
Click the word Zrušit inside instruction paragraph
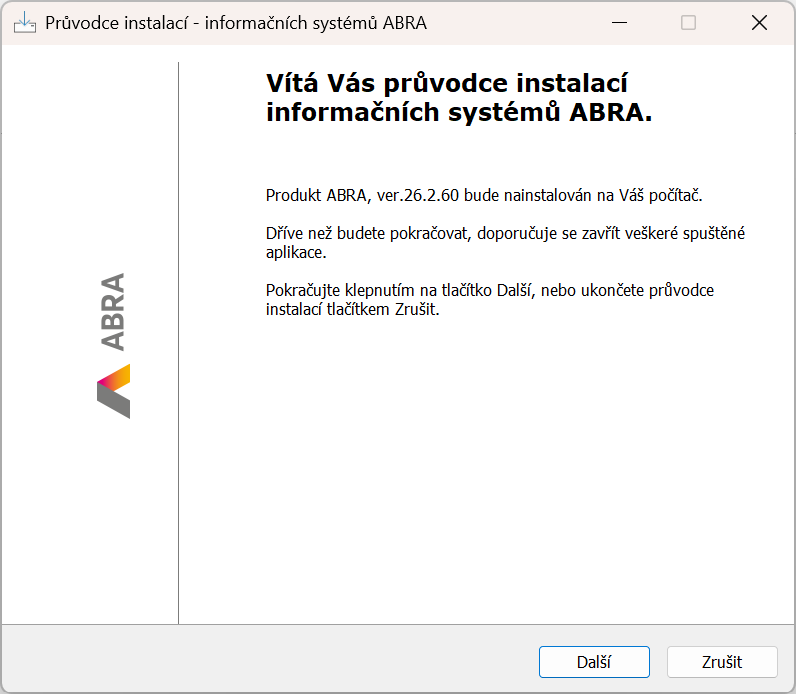[415, 309]
